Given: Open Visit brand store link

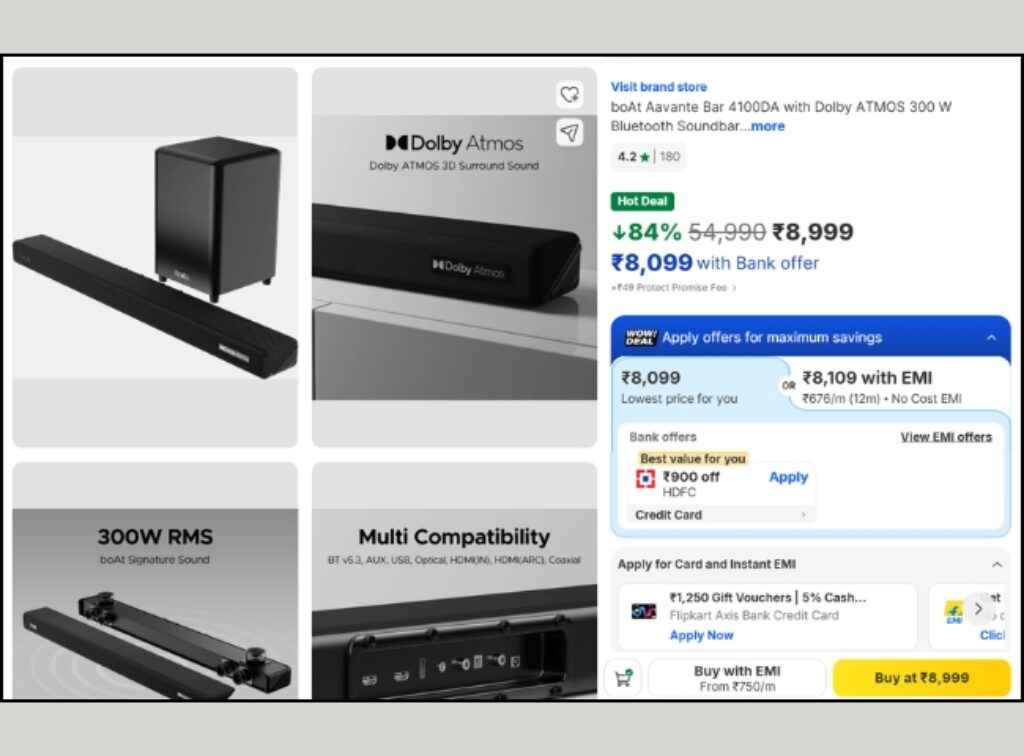Looking at the screenshot, I should pos(658,87).
